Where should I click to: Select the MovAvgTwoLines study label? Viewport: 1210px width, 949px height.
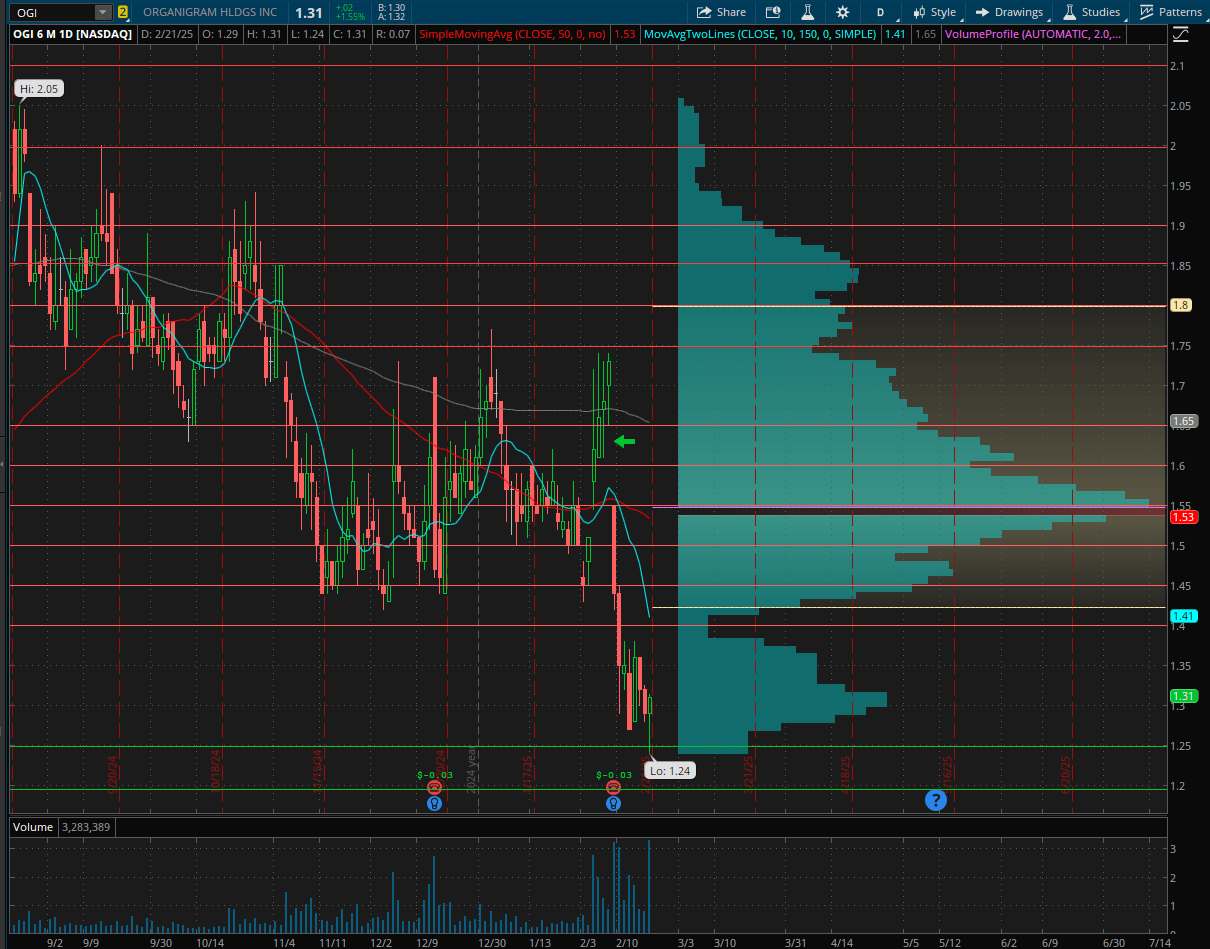[x=760, y=33]
